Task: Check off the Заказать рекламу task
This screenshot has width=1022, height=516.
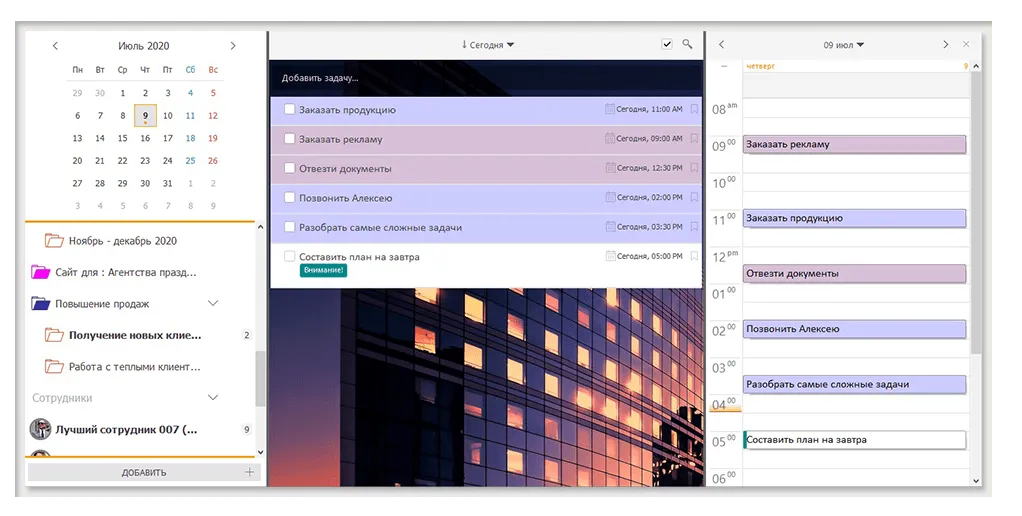Action: (x=289, y=139)
